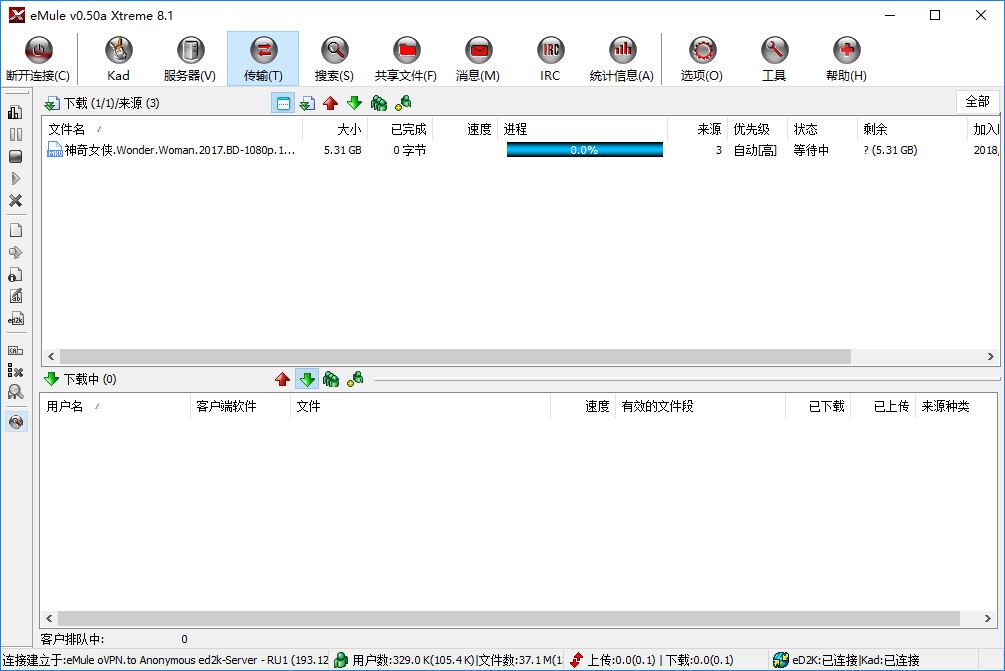Select the 全部 category tab

977,101
